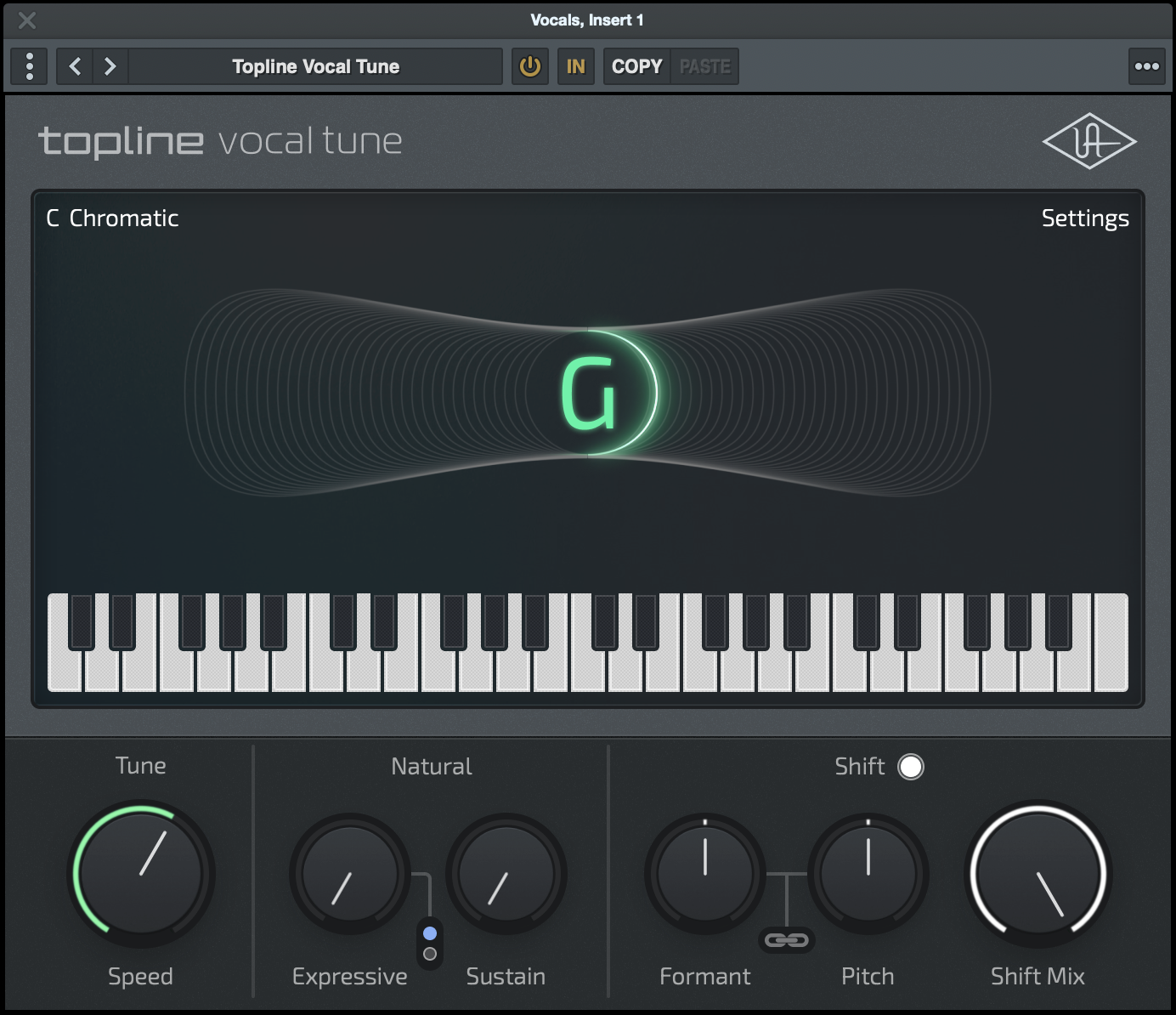This screenshot has height=1015, width=1176.
Task: Click the 'Formant' label text
Action: 705,977
